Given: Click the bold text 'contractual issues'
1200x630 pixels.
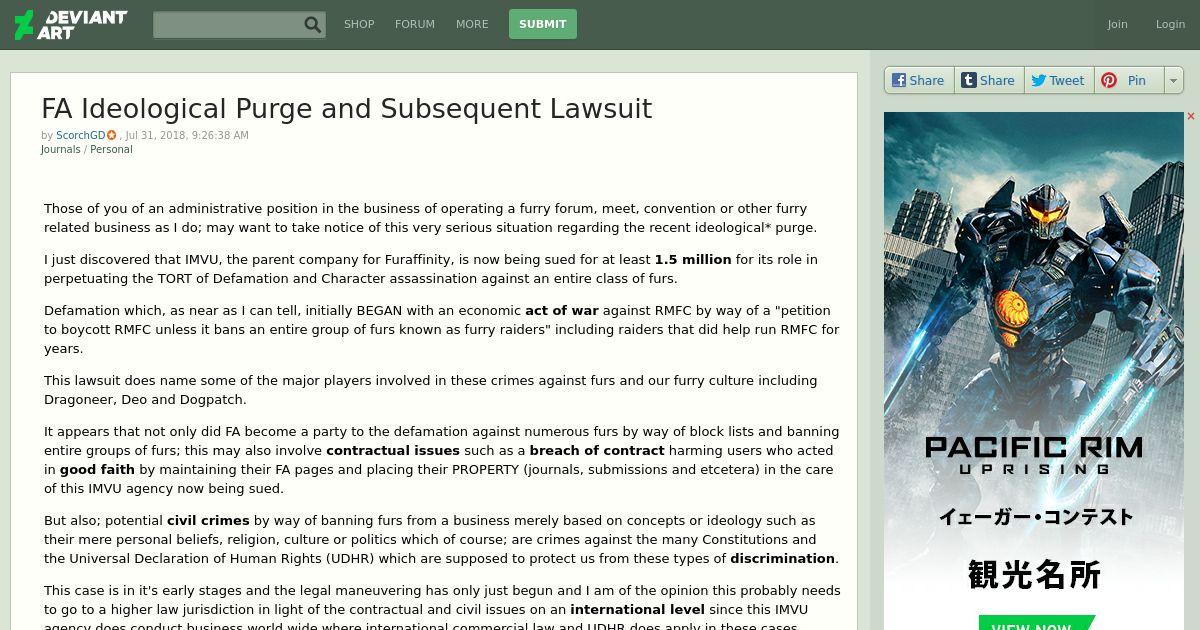Looking at the screenshot, I should click(x=393, y=450).
